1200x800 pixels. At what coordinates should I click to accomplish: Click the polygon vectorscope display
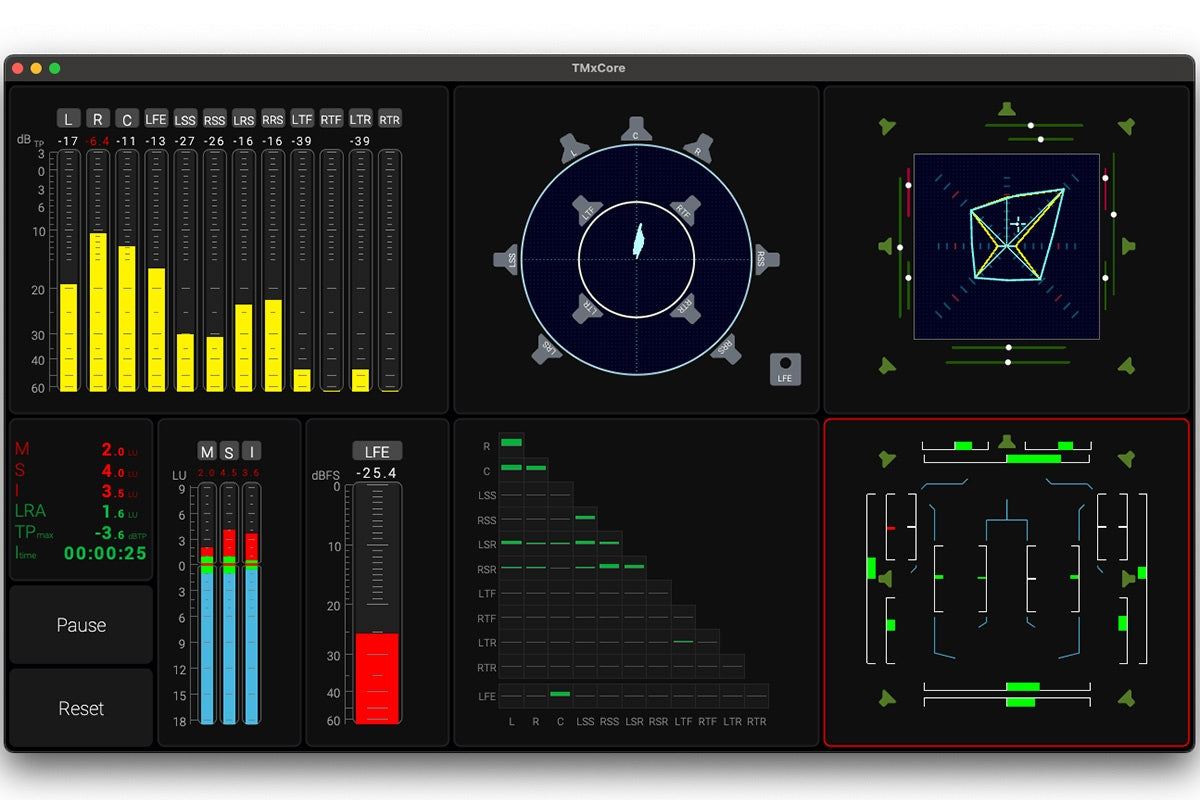click(x=1007, y=246)
